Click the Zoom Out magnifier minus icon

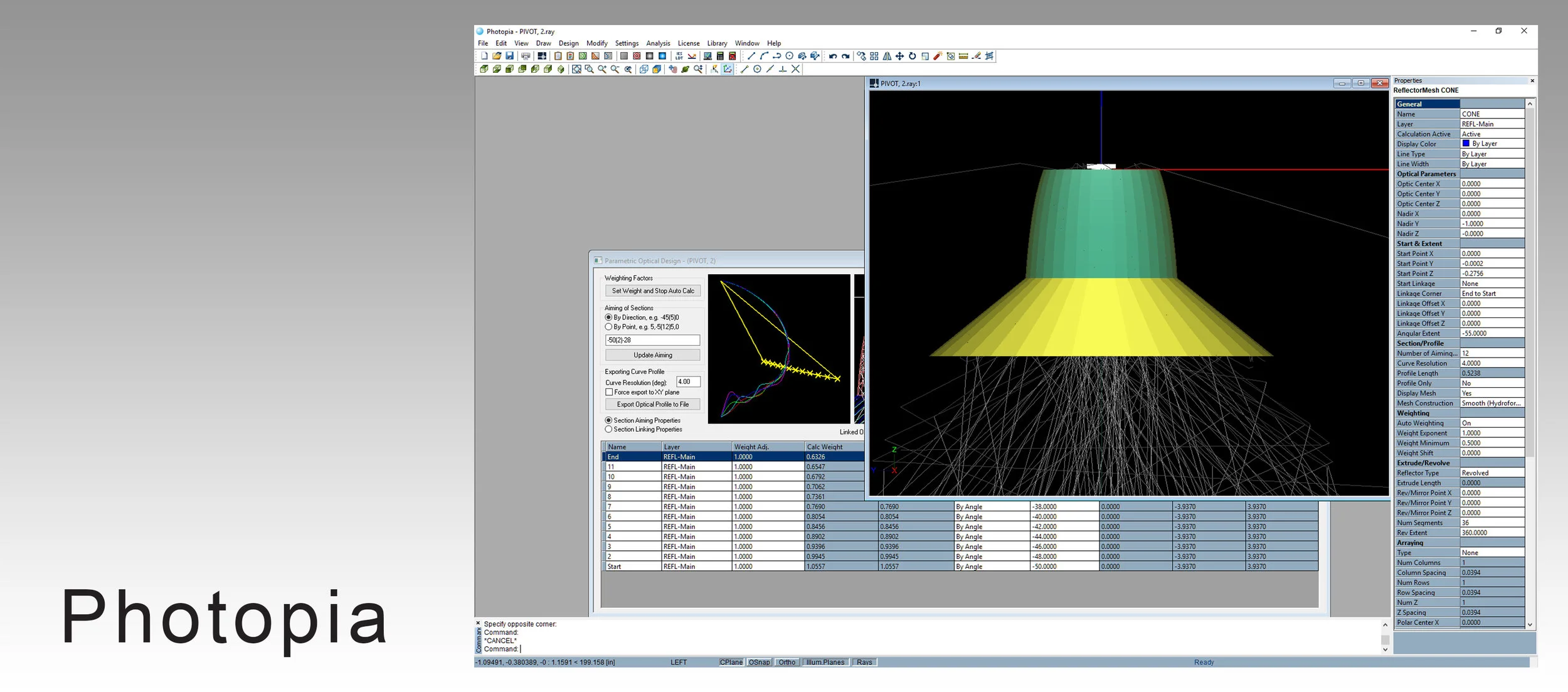[x=615, y=69]
